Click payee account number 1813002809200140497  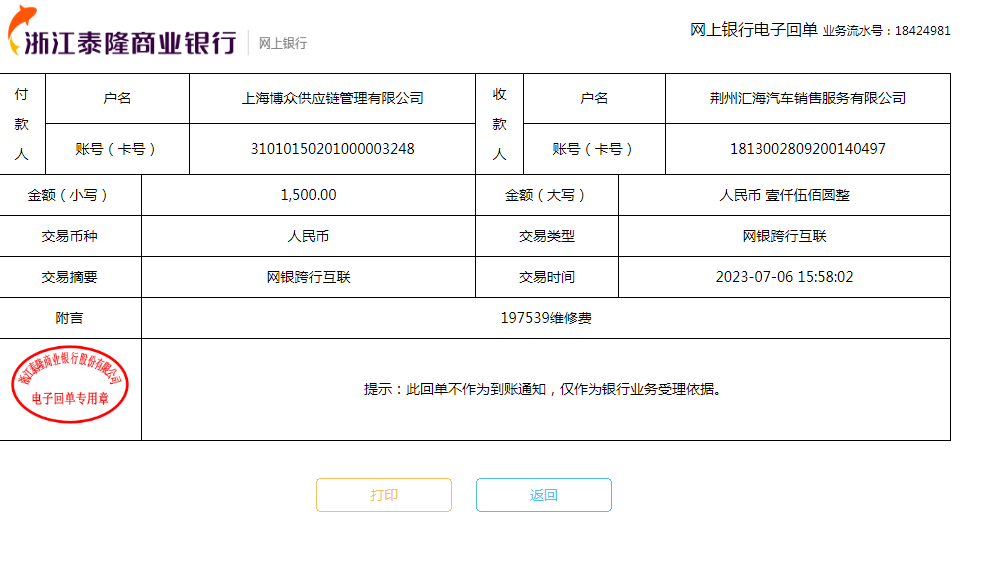coord(807,149)
